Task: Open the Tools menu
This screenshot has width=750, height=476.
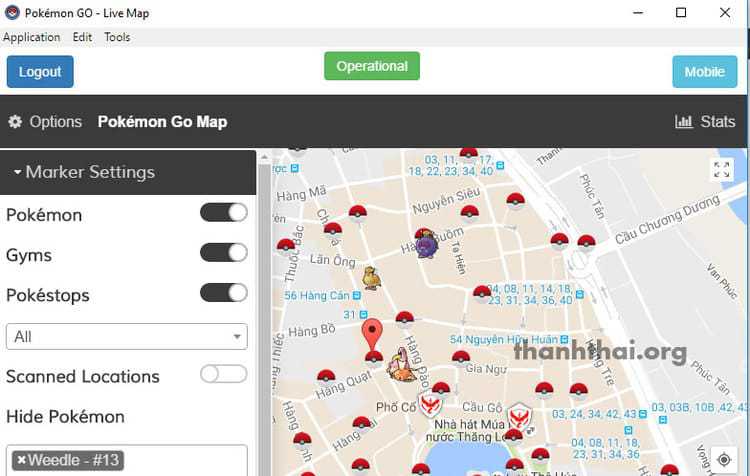Action: tap(117, 37)
